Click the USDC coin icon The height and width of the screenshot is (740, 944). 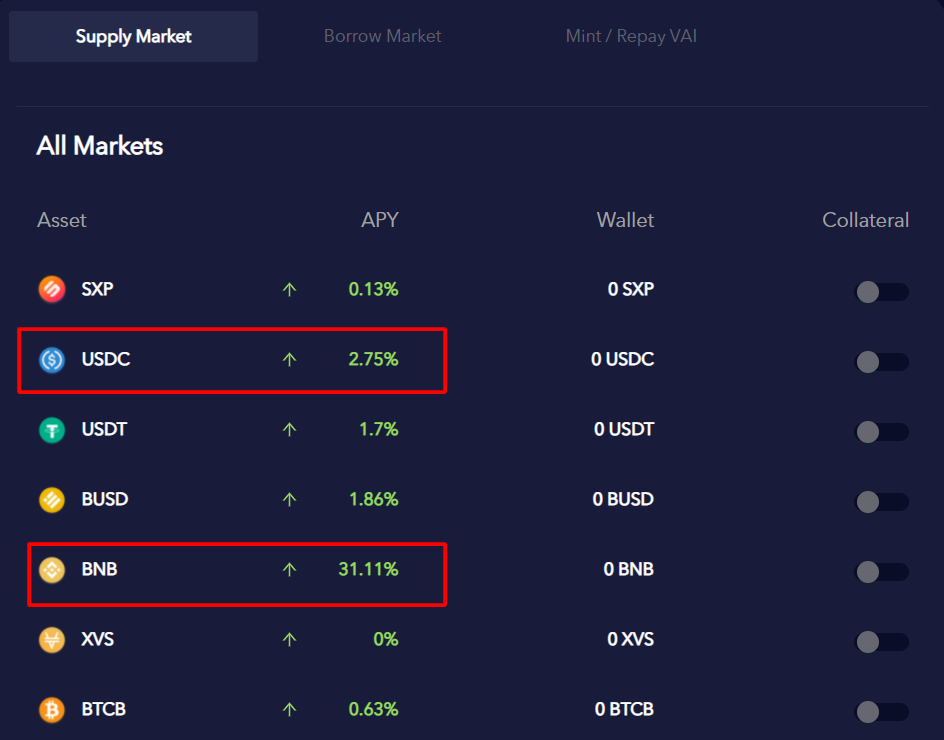tap(52, 360)
